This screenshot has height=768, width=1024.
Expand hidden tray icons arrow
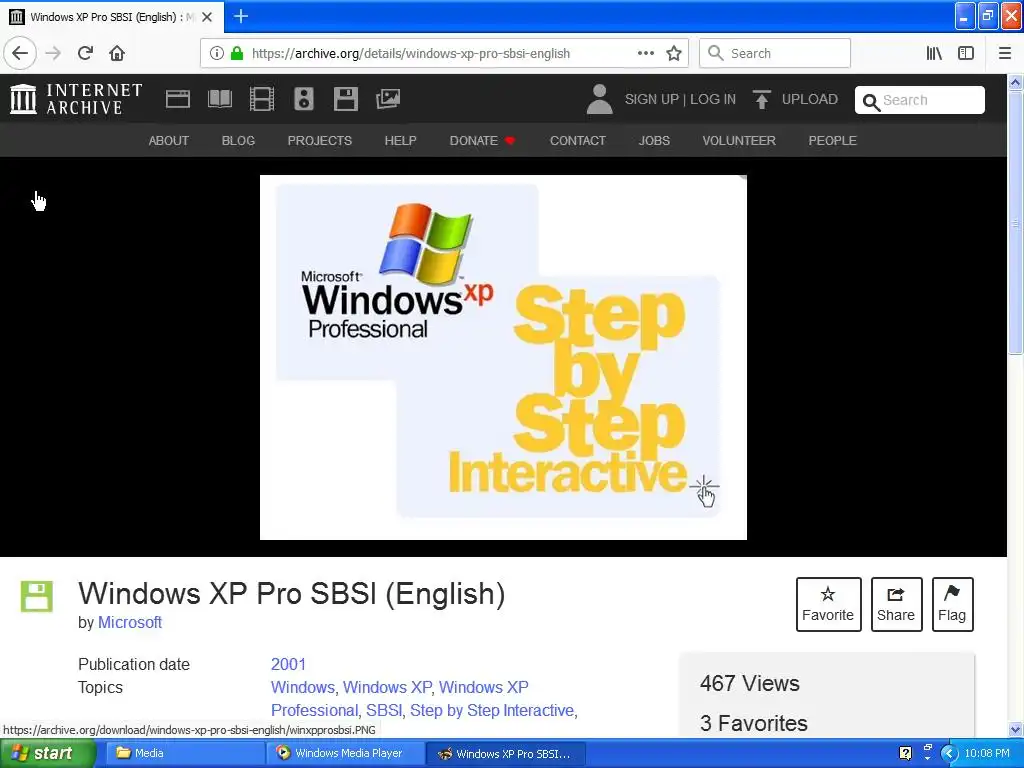point(950,754)
